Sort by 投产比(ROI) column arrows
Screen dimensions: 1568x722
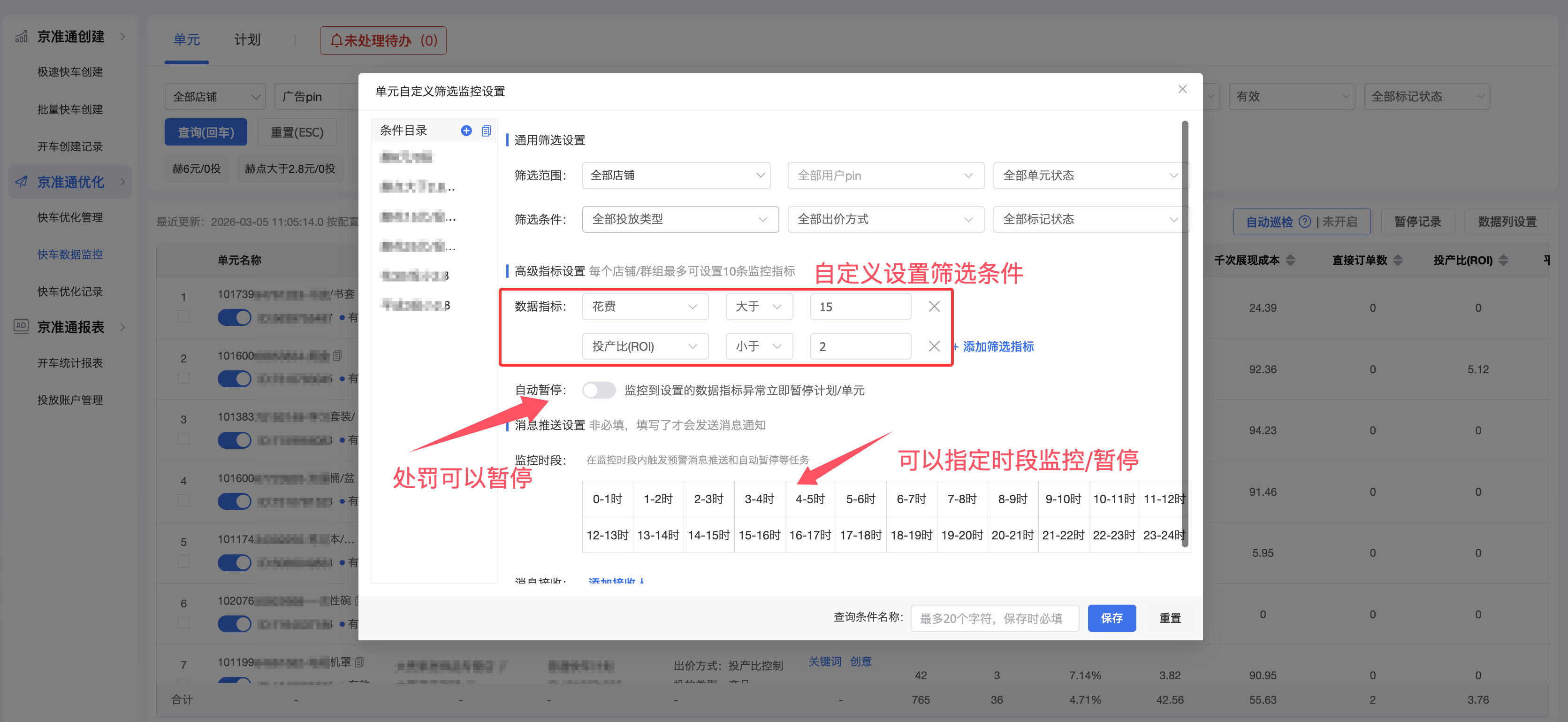1503,260
